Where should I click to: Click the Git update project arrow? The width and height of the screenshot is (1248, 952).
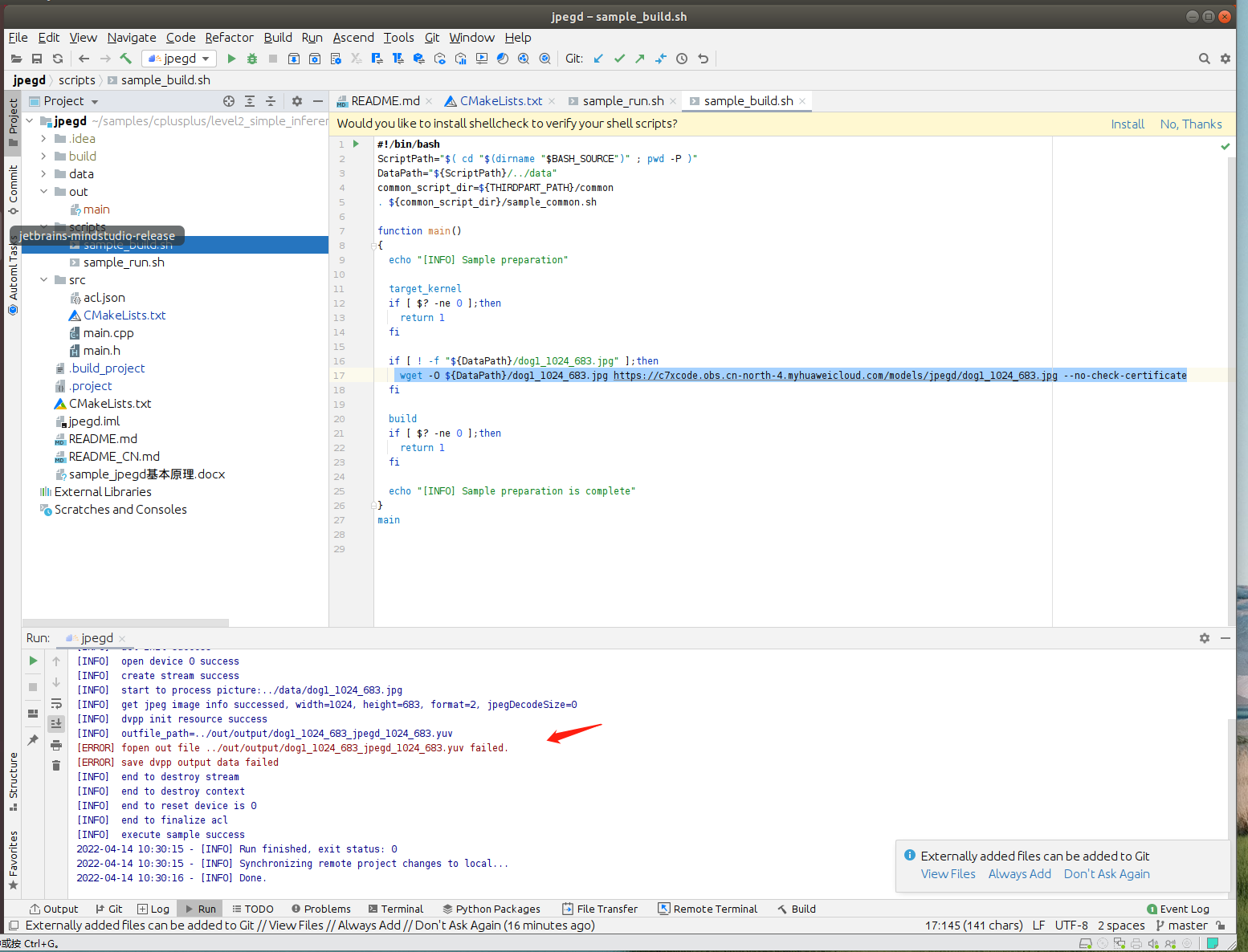click(598, 59)
